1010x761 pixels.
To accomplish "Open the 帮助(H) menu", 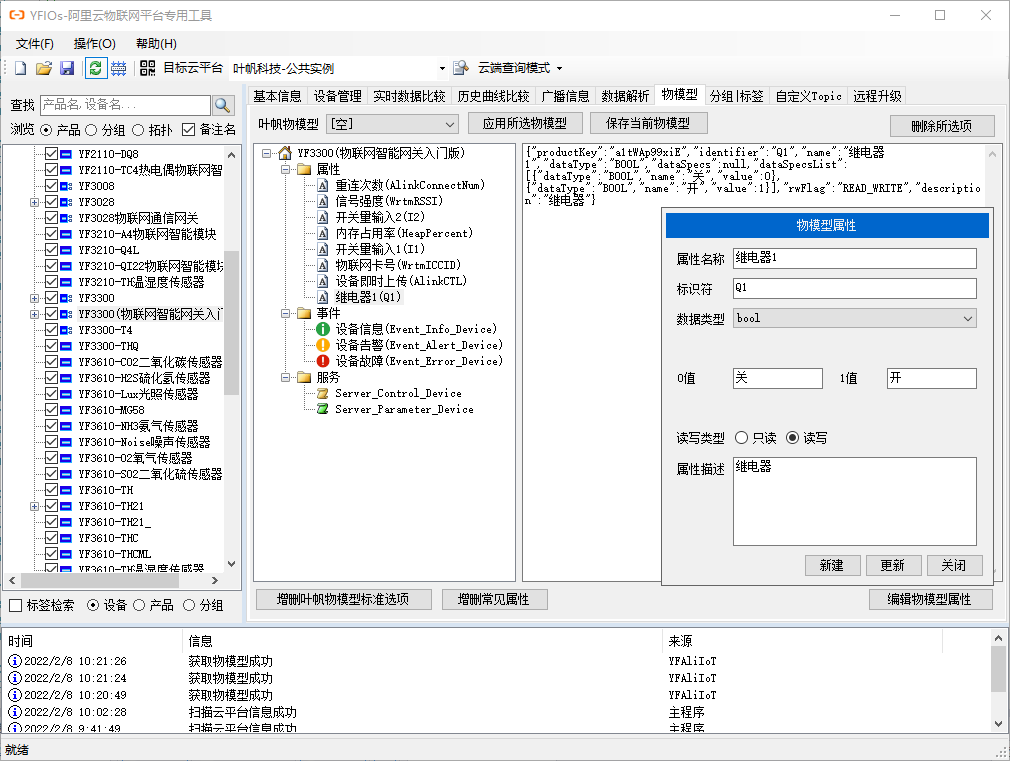I will point(157,44).
